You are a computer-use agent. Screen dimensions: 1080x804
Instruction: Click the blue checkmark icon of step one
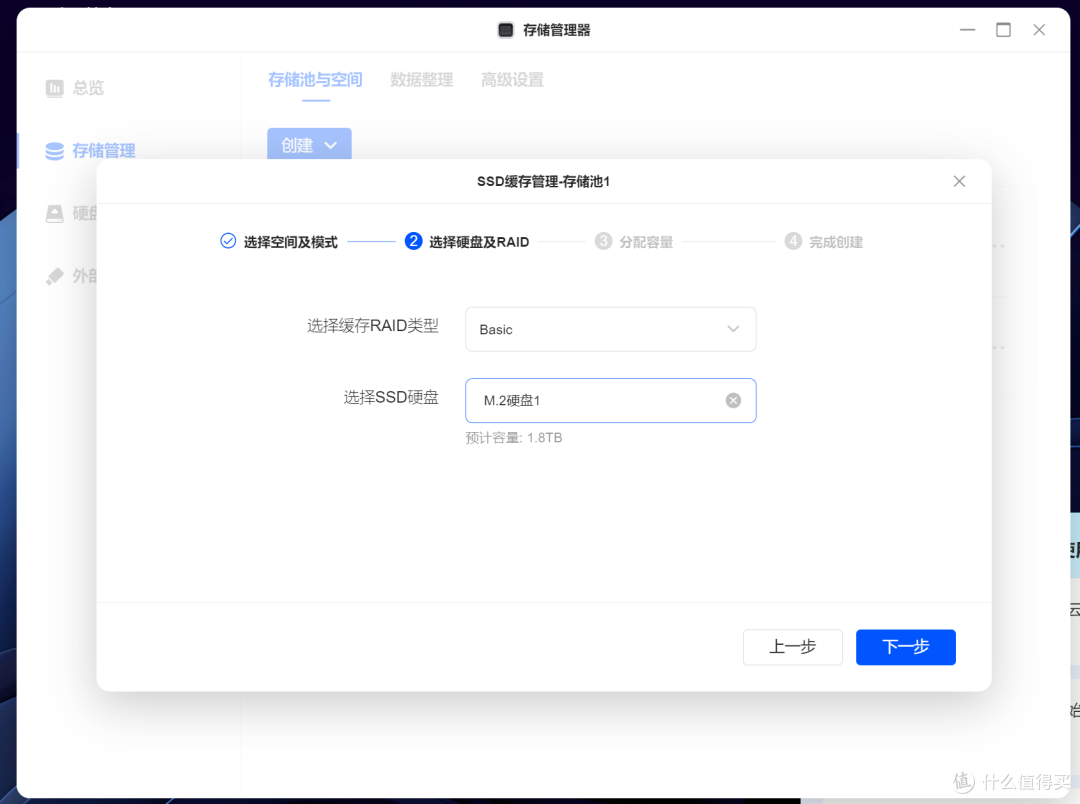tap(228, 241)
